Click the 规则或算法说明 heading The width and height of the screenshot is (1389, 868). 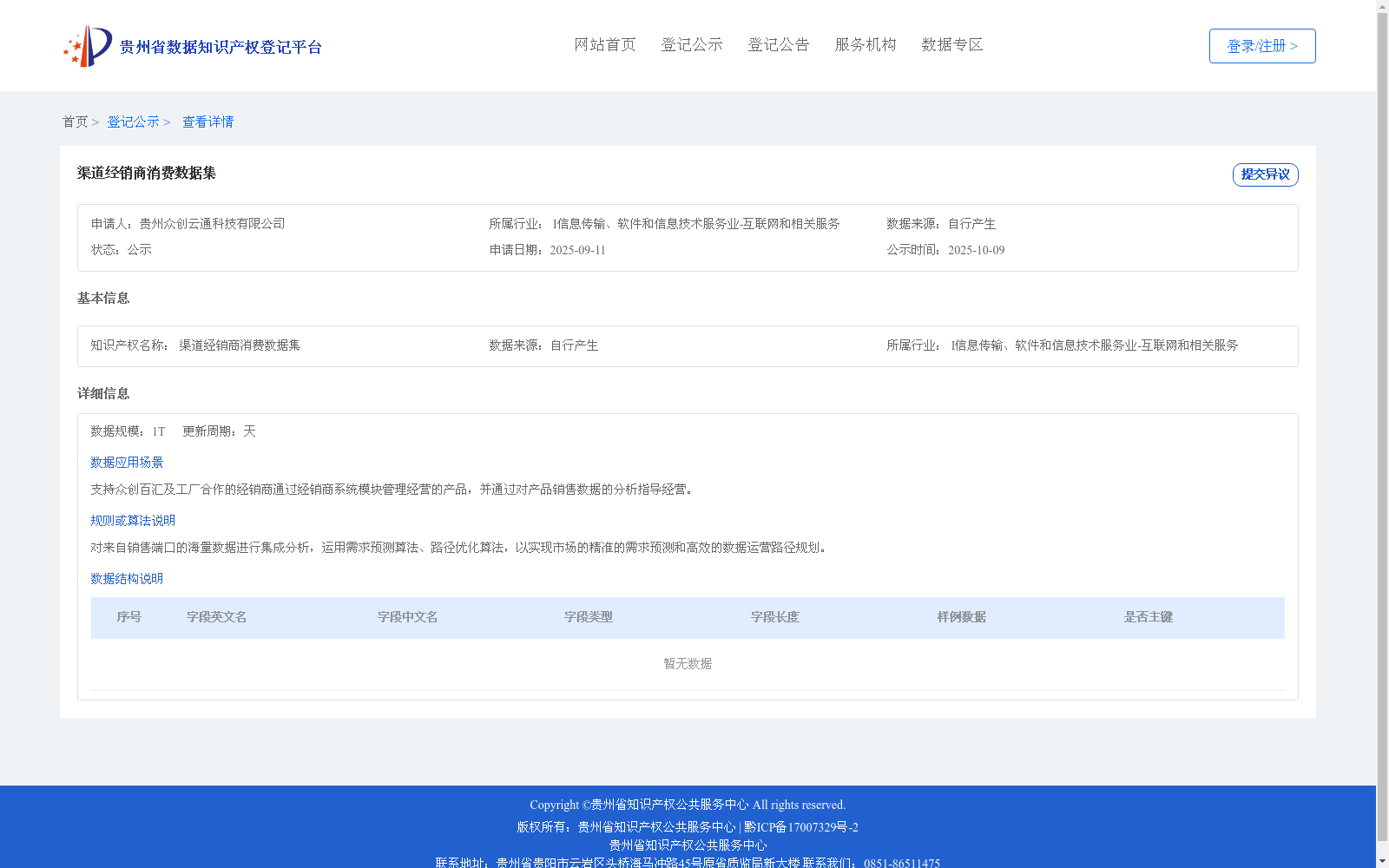click(x=133, y=521)
